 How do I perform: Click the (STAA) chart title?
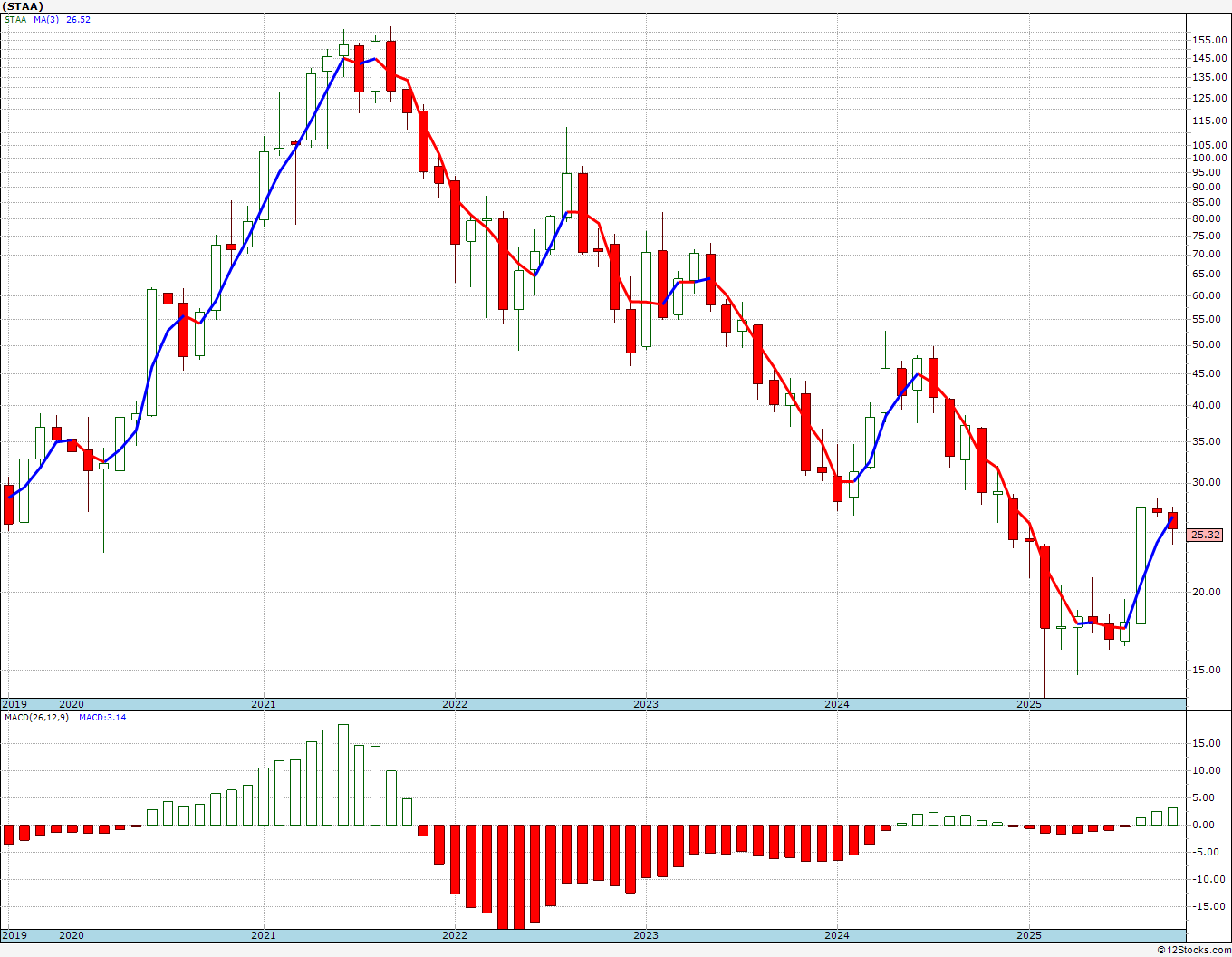(23, 6)
